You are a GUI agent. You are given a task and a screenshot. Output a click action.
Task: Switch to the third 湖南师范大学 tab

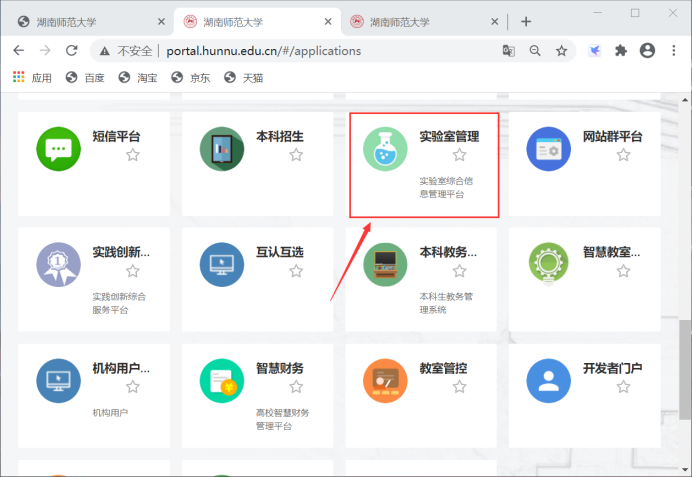point(420,21)
